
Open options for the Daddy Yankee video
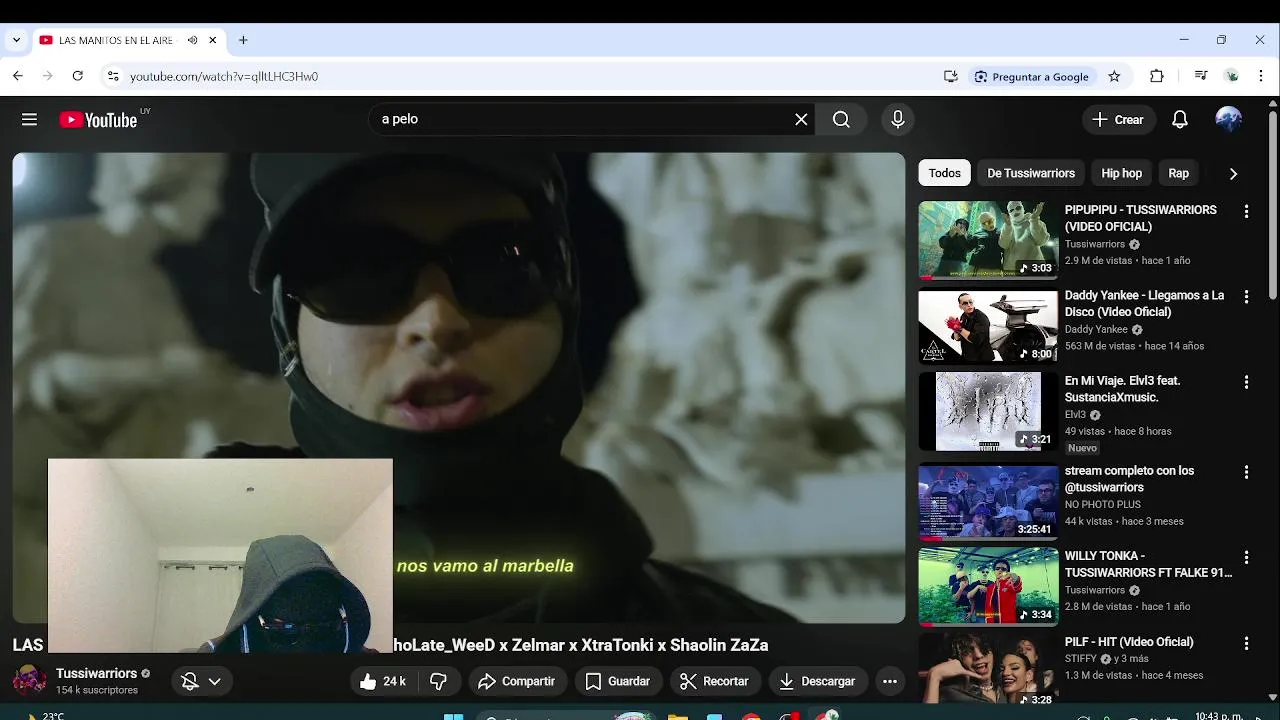[x=1246, y=297]
